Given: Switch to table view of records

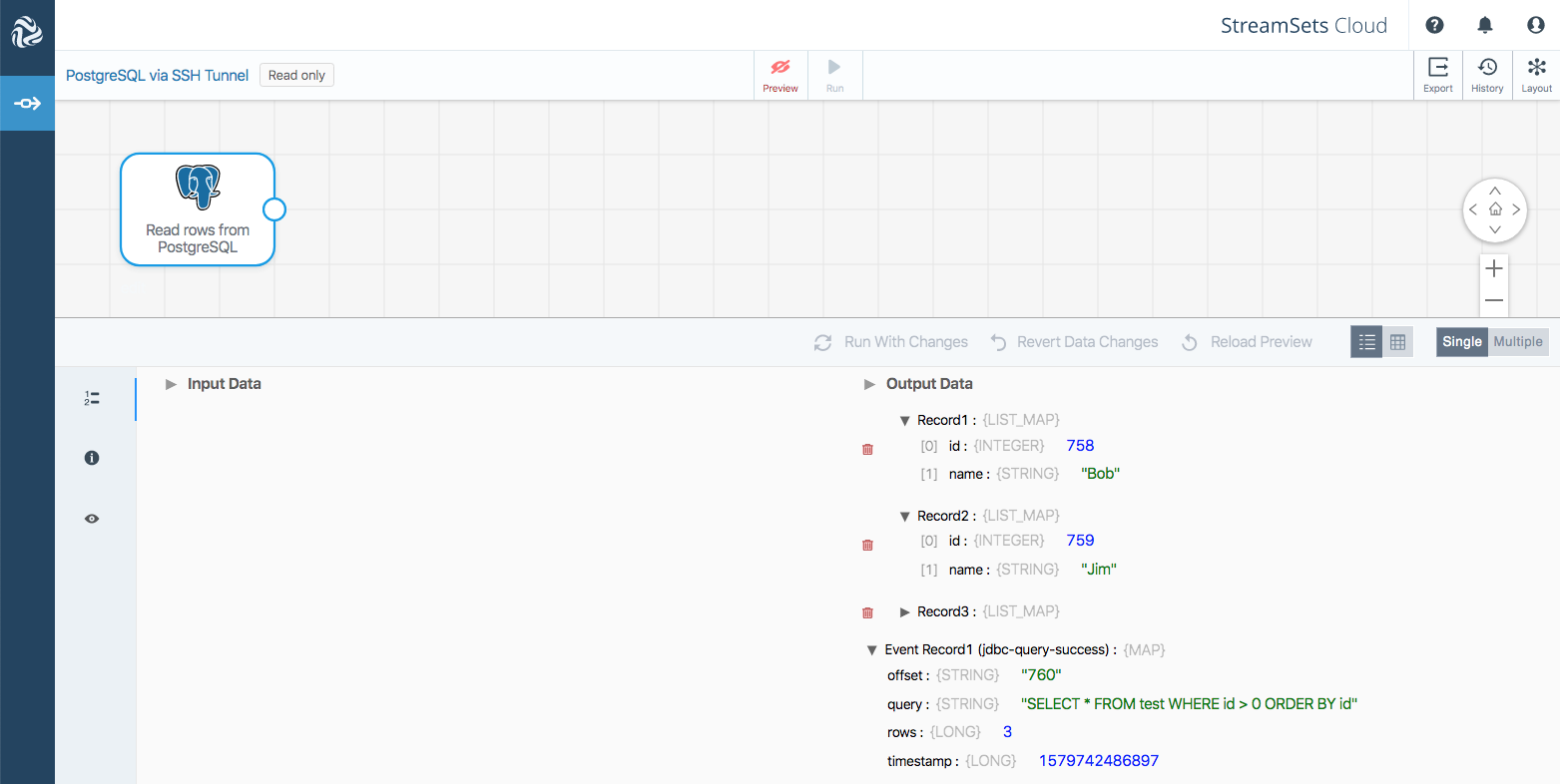Looking at the screenshot, I should pos(1398,342).
